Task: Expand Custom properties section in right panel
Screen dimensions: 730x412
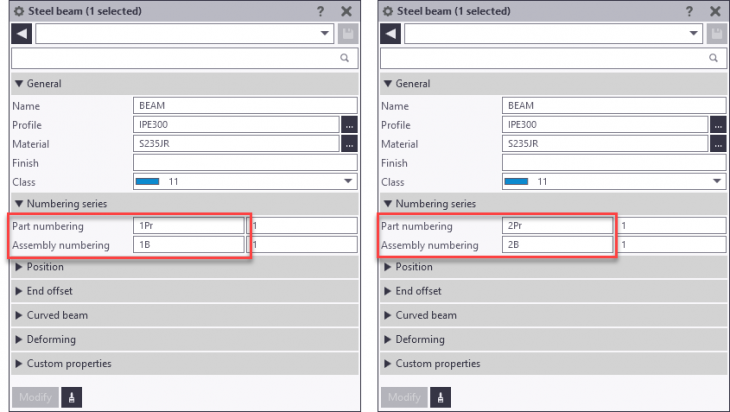Action: (x=554, y=364)
